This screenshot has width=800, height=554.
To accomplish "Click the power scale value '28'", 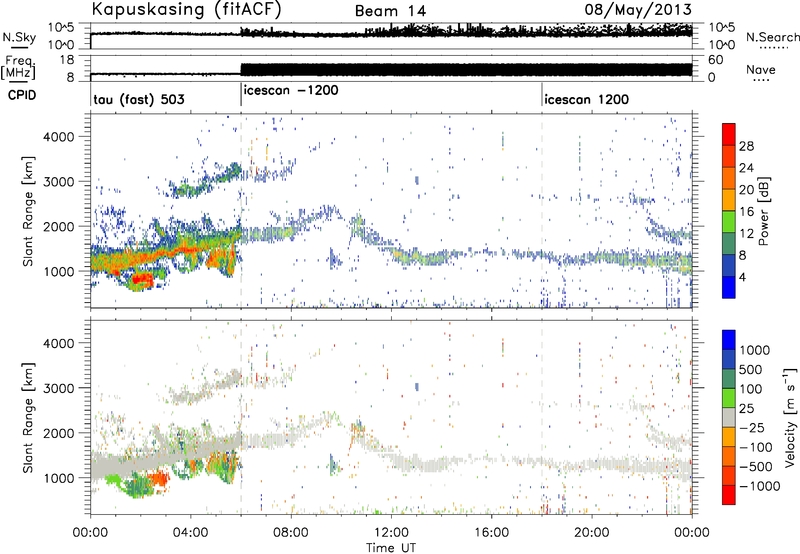I will click(x=746, y=146).
